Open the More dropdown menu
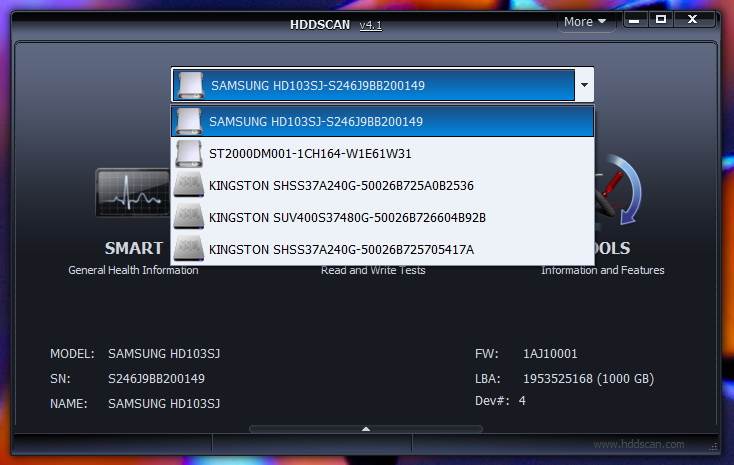The width and height of the screenshot is (734, 465). [x=586, y=22]
